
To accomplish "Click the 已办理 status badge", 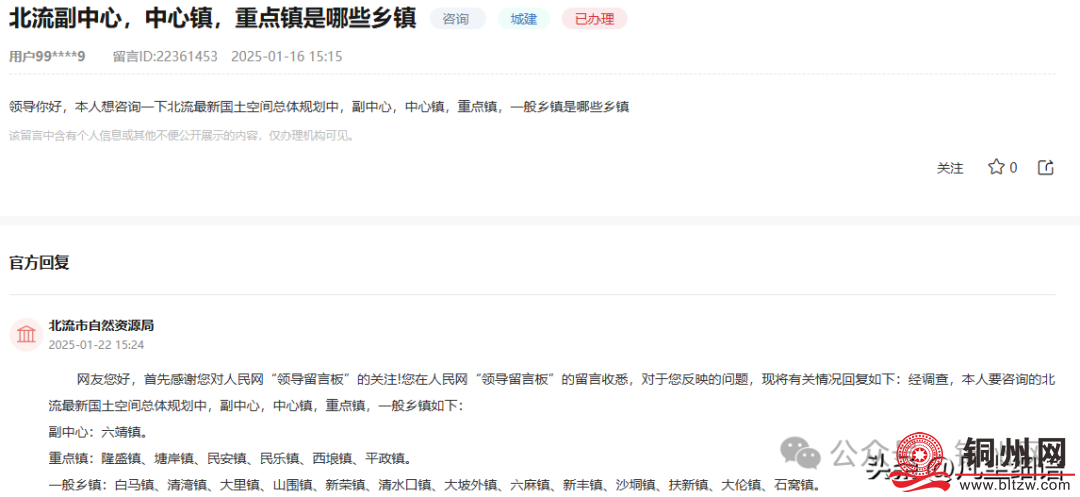I will point(594,19).
